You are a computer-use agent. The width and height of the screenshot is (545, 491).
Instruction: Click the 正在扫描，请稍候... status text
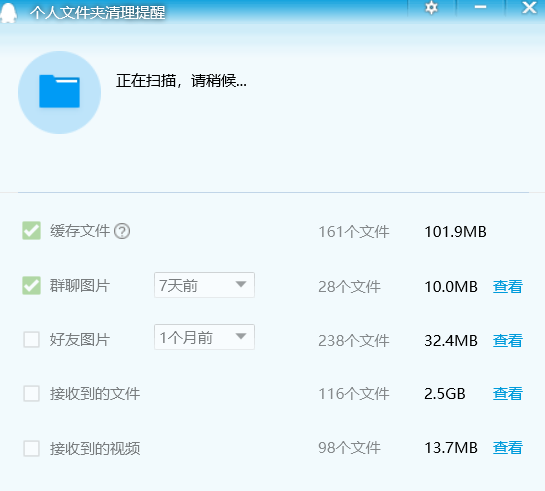coord(181,81)
